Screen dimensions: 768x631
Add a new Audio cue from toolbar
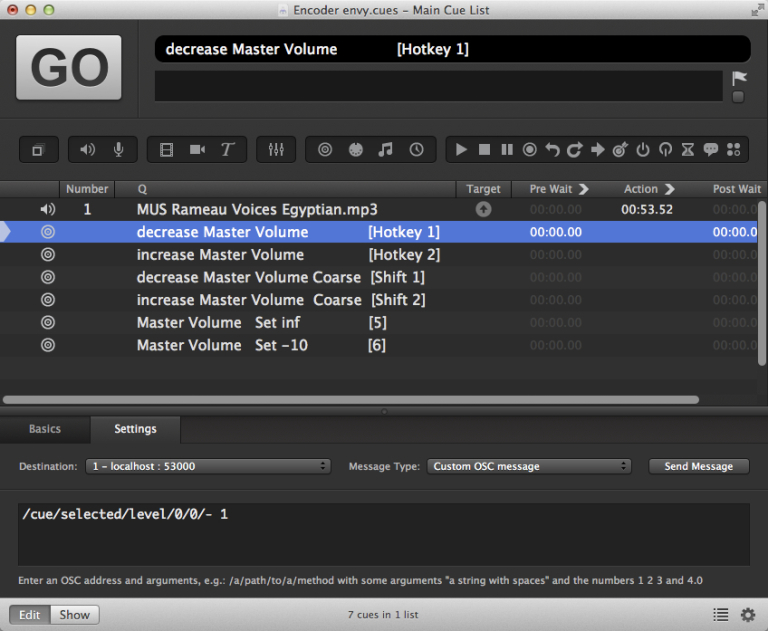[88, 150]
